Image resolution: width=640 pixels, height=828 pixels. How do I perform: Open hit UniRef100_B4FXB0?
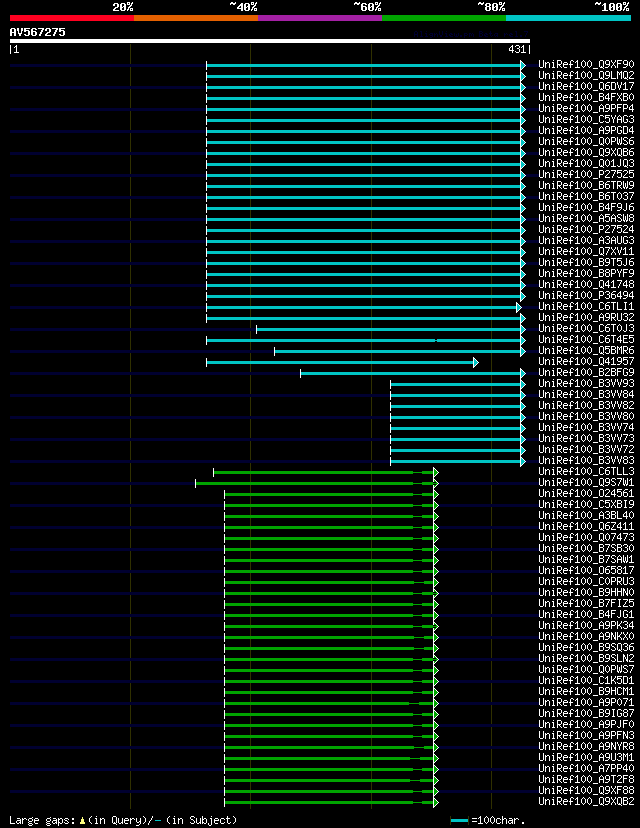[586, 97]
